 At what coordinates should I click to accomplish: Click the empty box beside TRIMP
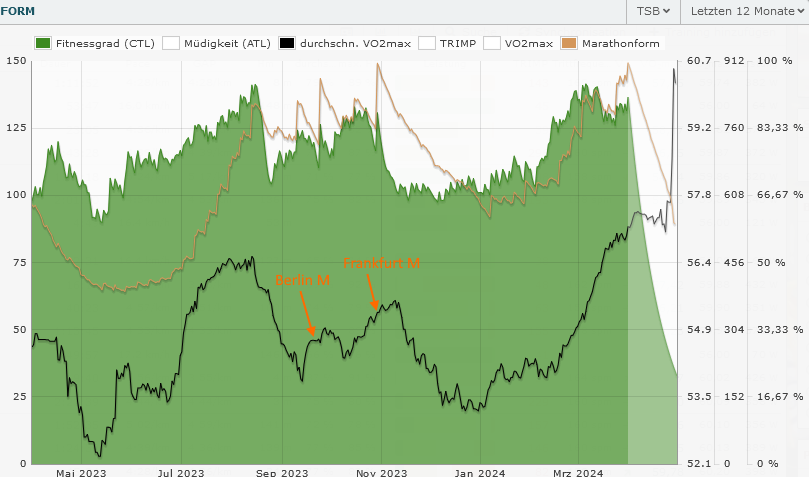(x=427, y=44)
